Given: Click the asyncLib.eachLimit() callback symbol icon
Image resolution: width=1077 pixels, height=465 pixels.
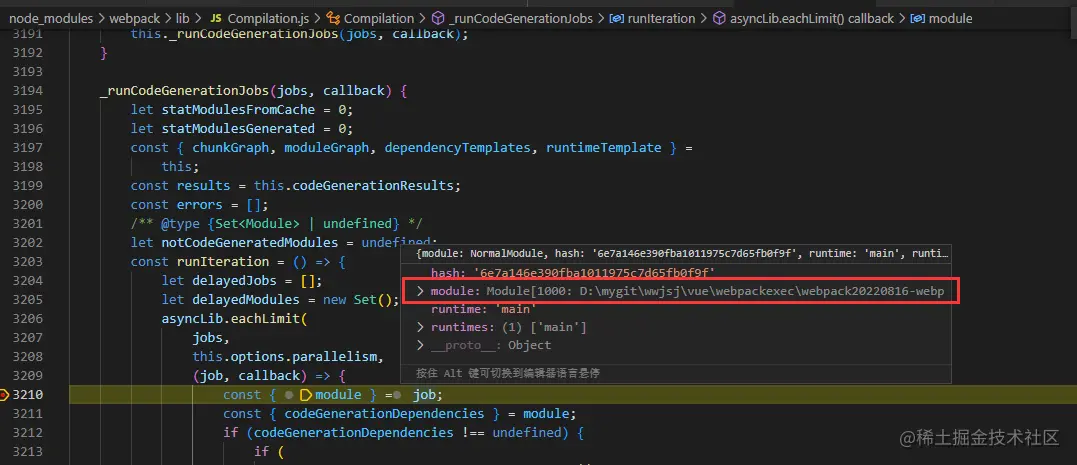Looking at the screenshot, I should (x=719, y=19).
